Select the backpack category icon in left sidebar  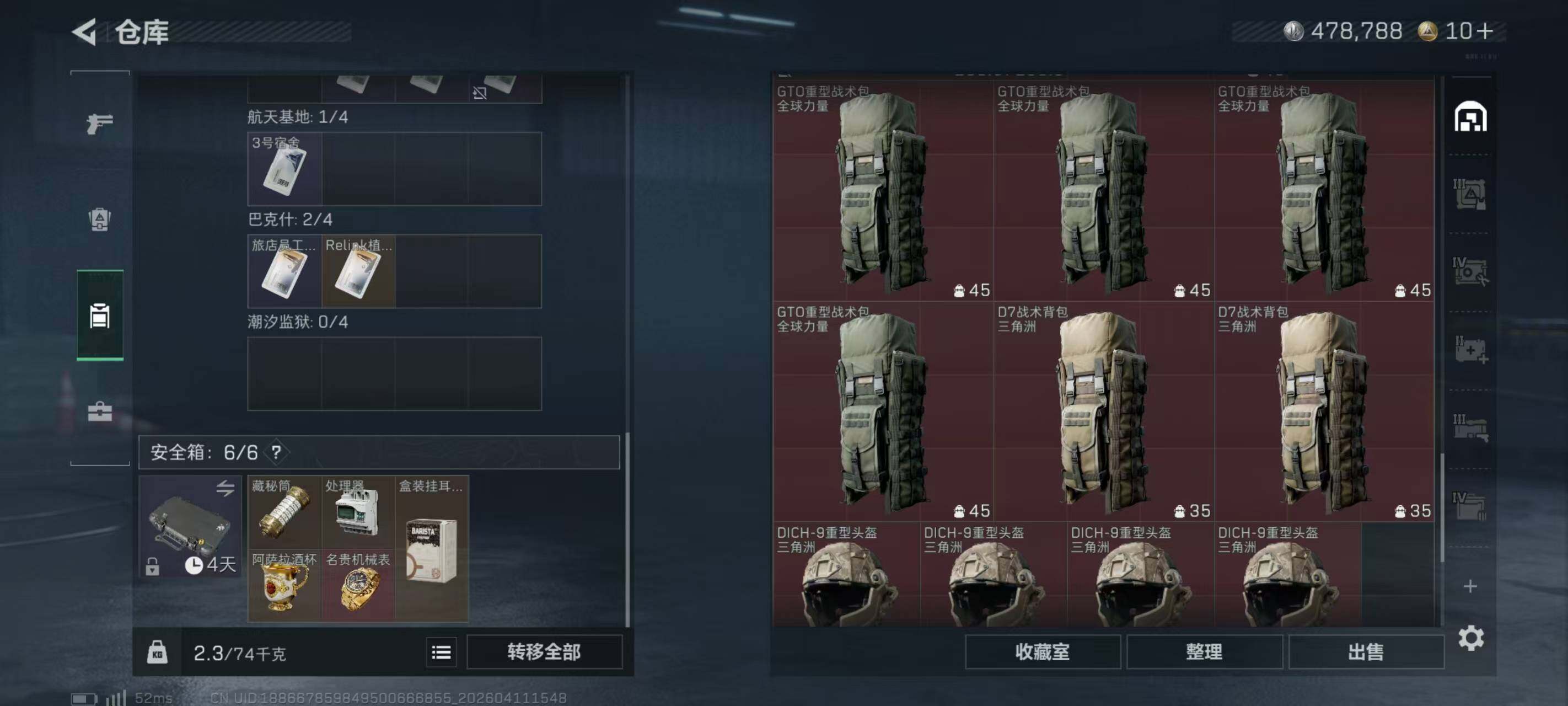(100, 220)
